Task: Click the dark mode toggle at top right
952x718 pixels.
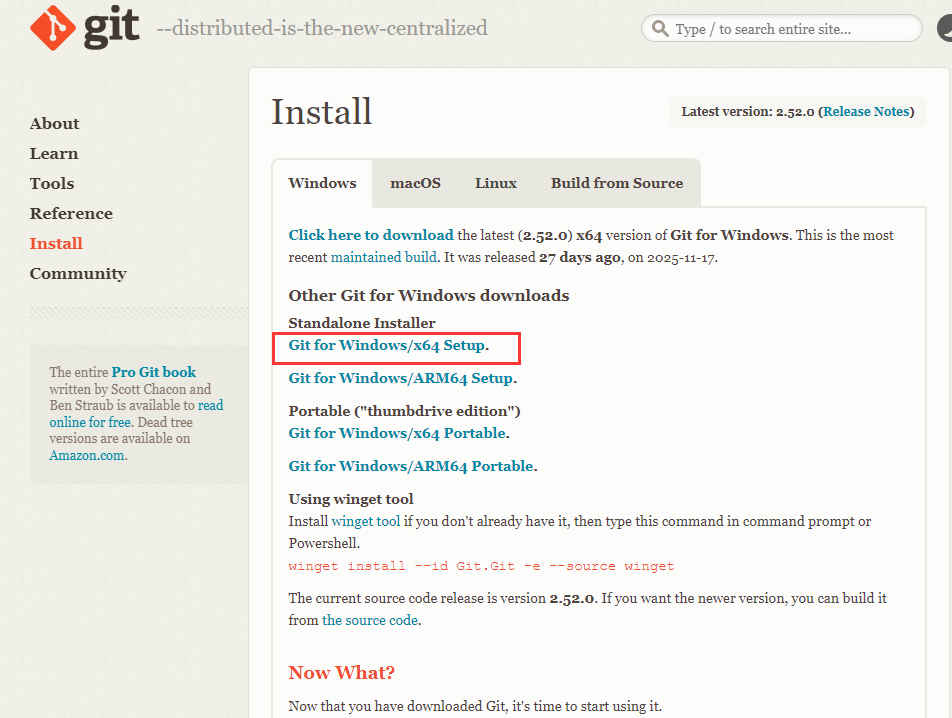Action: tap(945, 29)
